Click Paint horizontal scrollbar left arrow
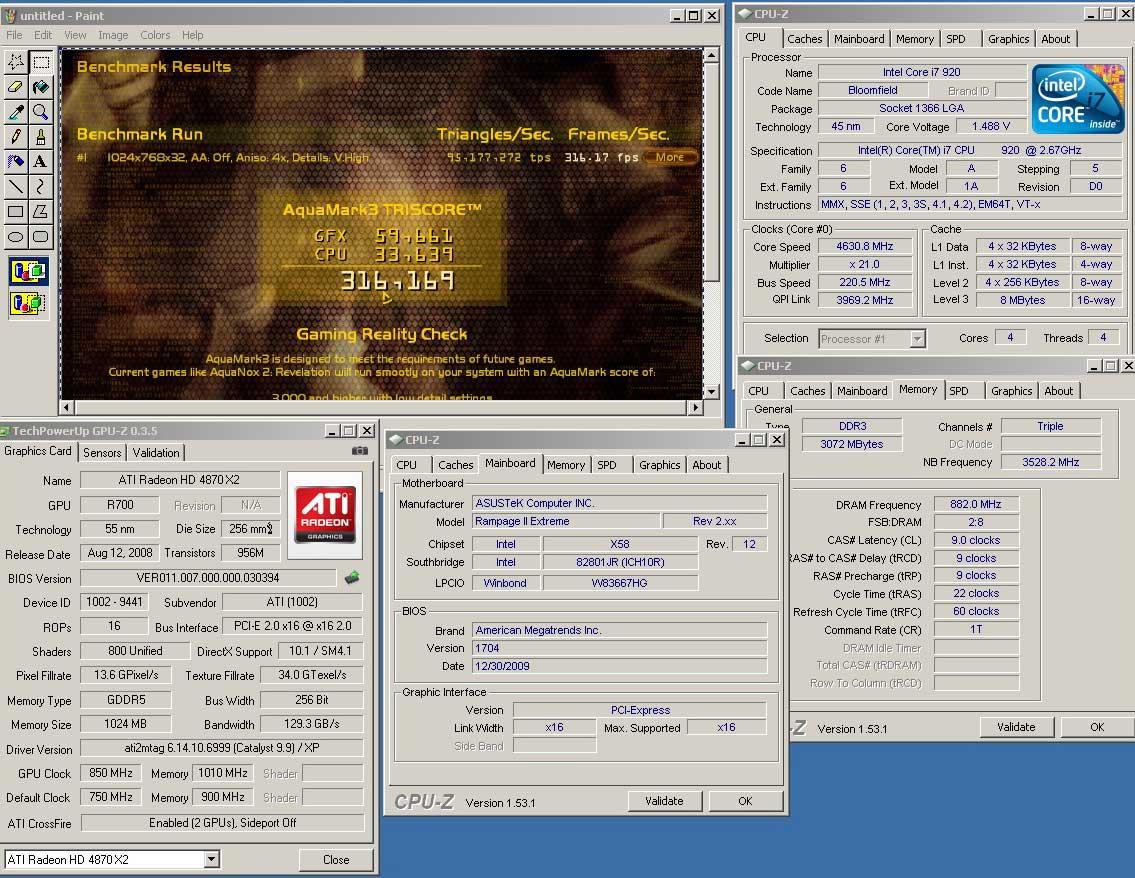 (67, 408)
